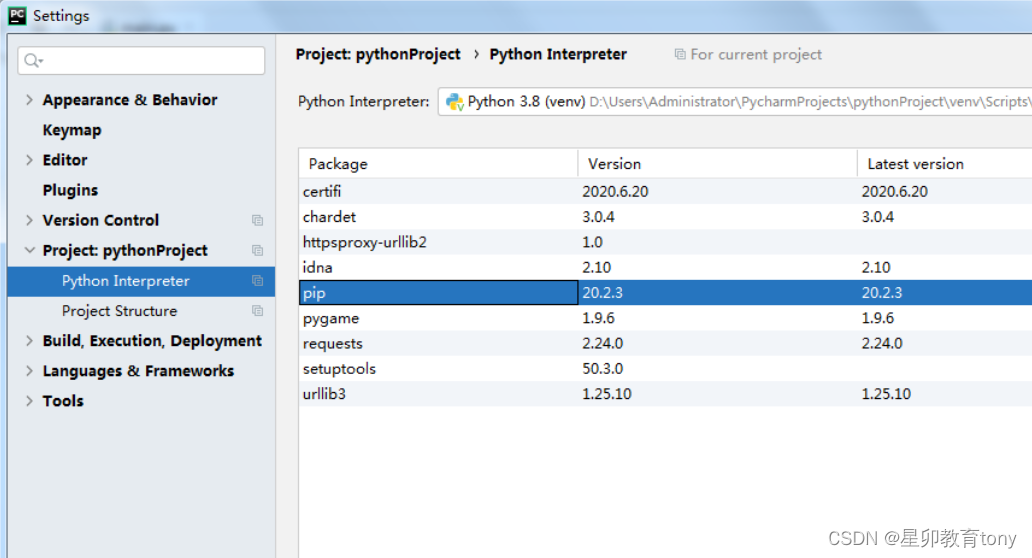1032x558 pixels.
Task: Click version 2020.6.20 of certifi
Action: click(x=615, y=191)
